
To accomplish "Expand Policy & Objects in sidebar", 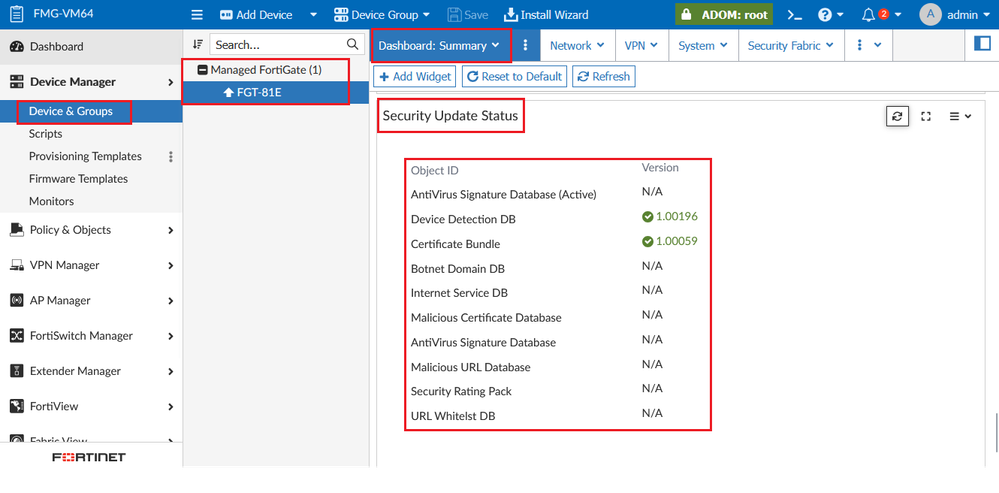I will (91, 230).
